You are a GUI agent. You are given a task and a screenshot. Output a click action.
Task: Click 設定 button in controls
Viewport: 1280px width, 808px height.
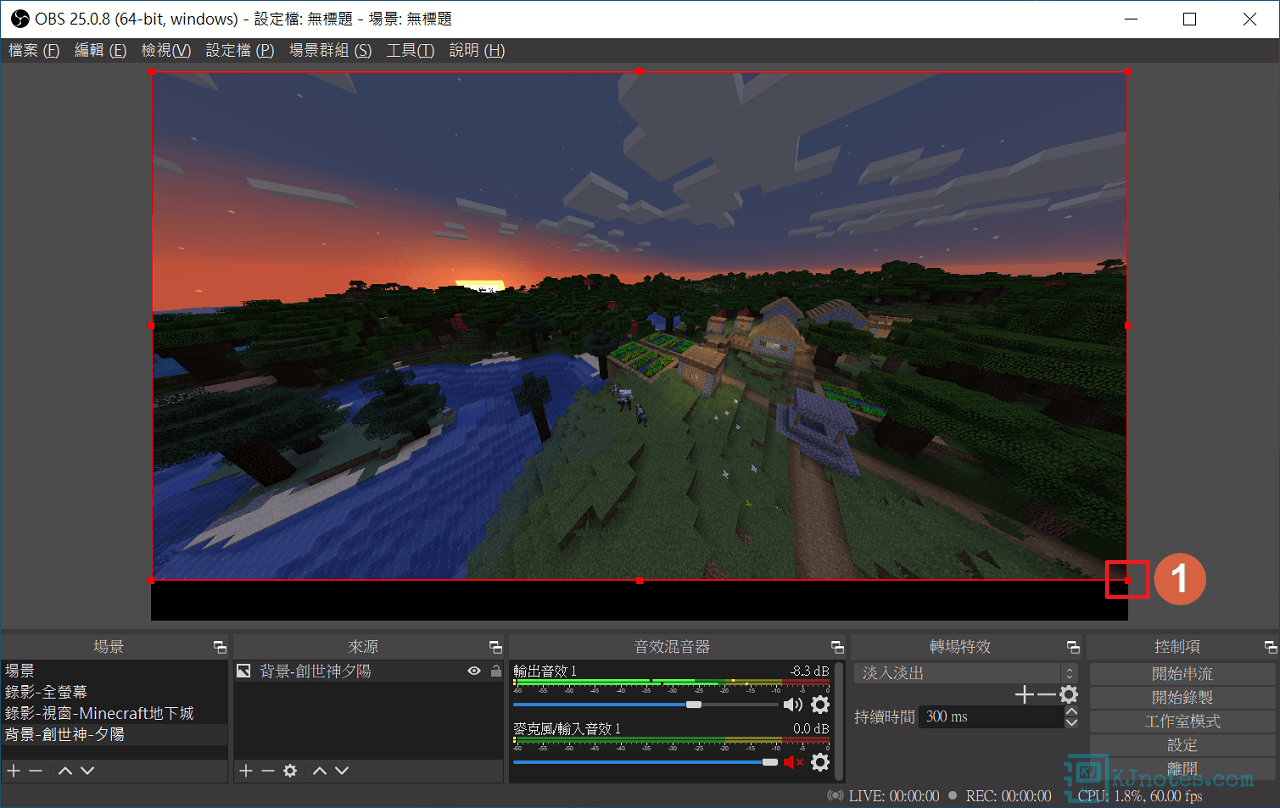click(1182, 746)
